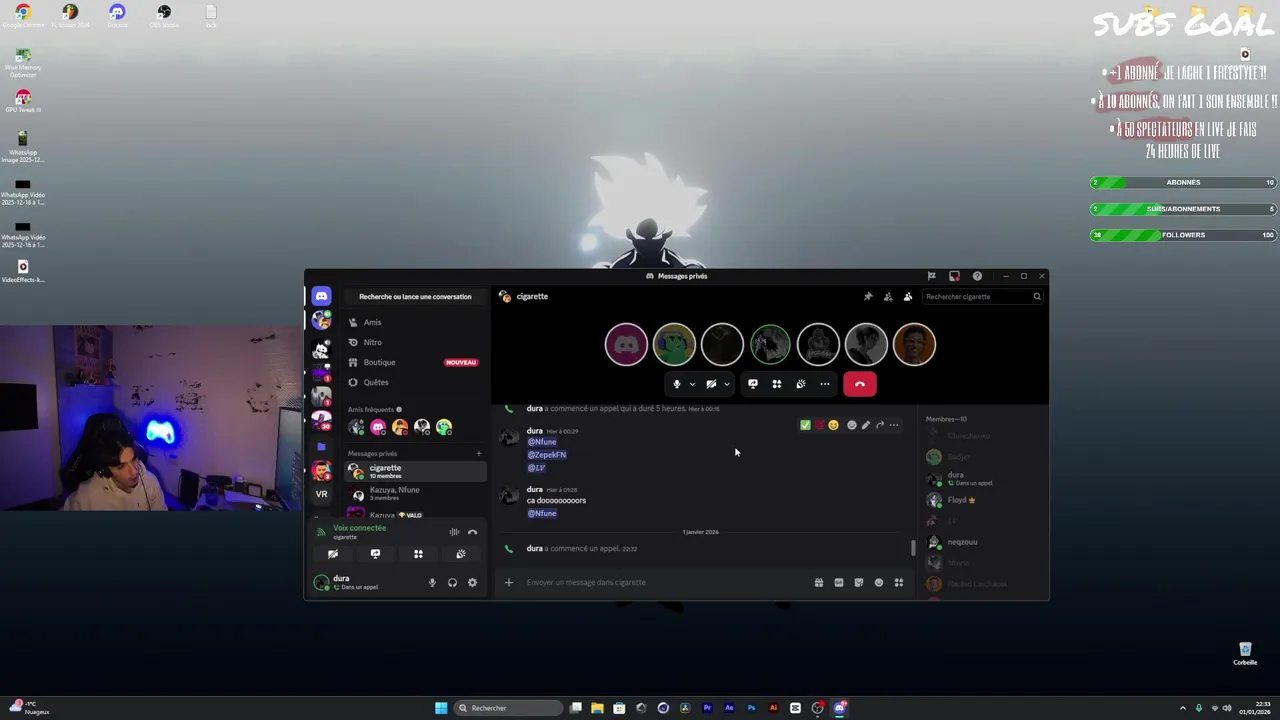Viewport: 1280px width, 720px height.
Task: Open apps launcher in message box
Action: (x=899, y=582)
